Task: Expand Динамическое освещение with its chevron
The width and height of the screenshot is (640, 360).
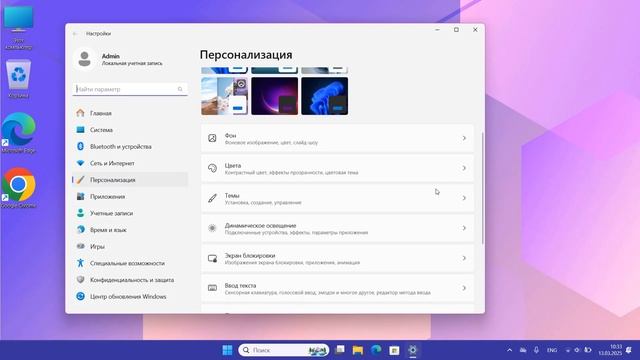Action: (464, 228)
